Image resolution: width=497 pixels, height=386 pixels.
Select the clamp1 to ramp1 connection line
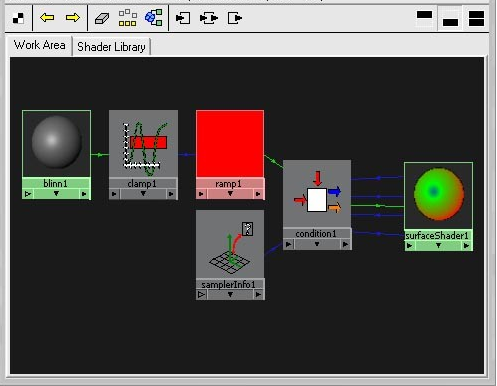(187, 155)
